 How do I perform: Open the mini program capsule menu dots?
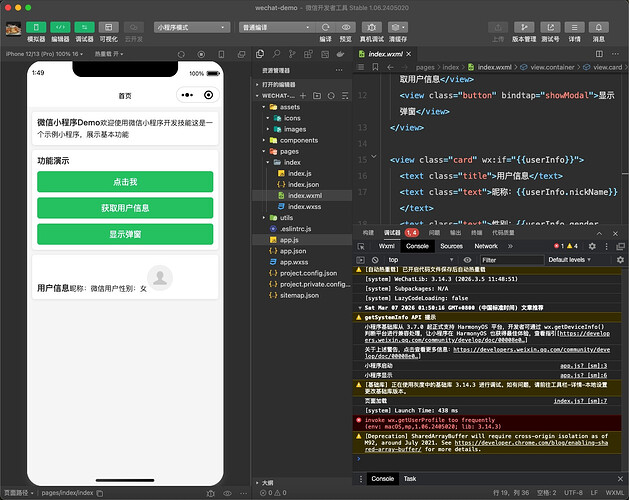[187, 95]
